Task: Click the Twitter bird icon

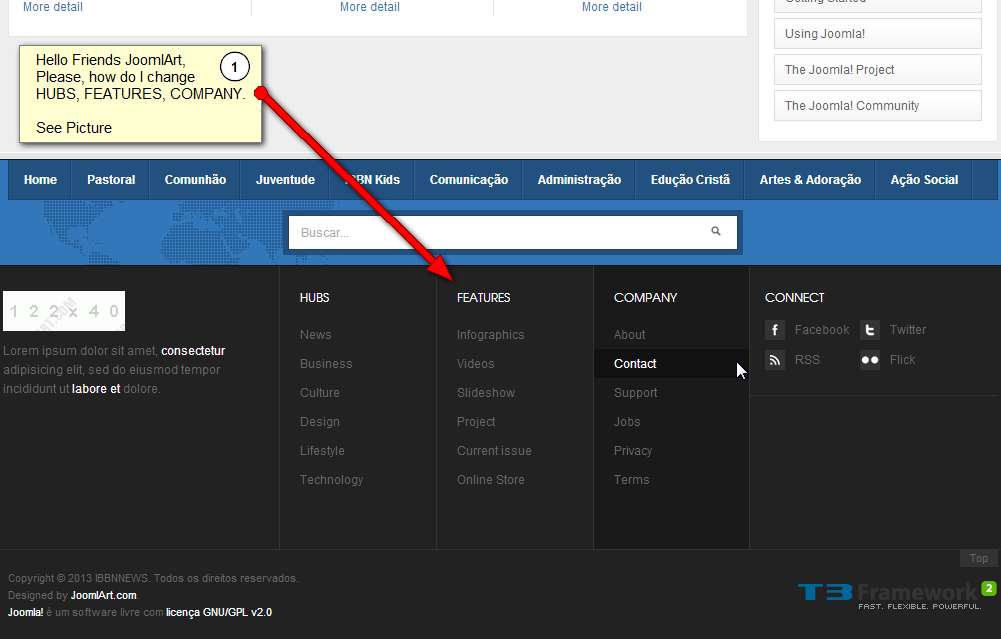Action: click(870, 330)
